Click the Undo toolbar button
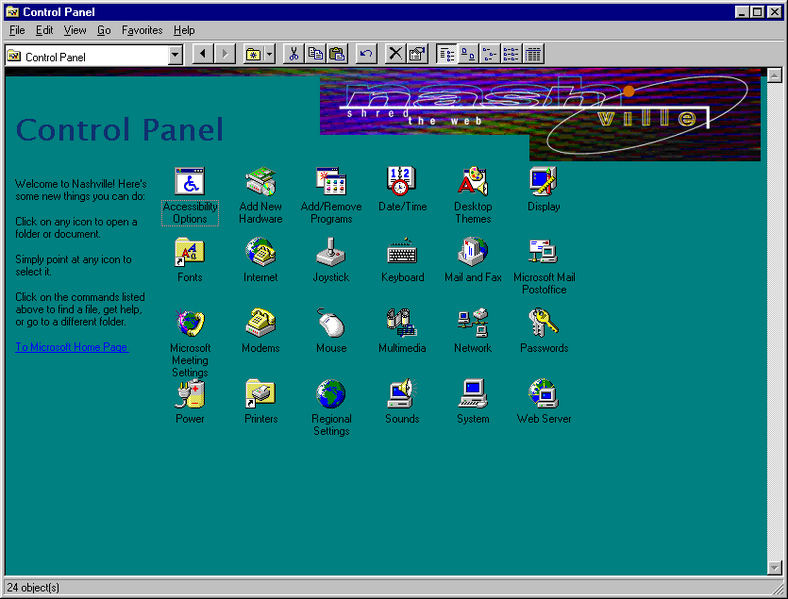Image resolution: width=788 pixels, height=599 pixels. pyautogui.click(x=366, y=54)
